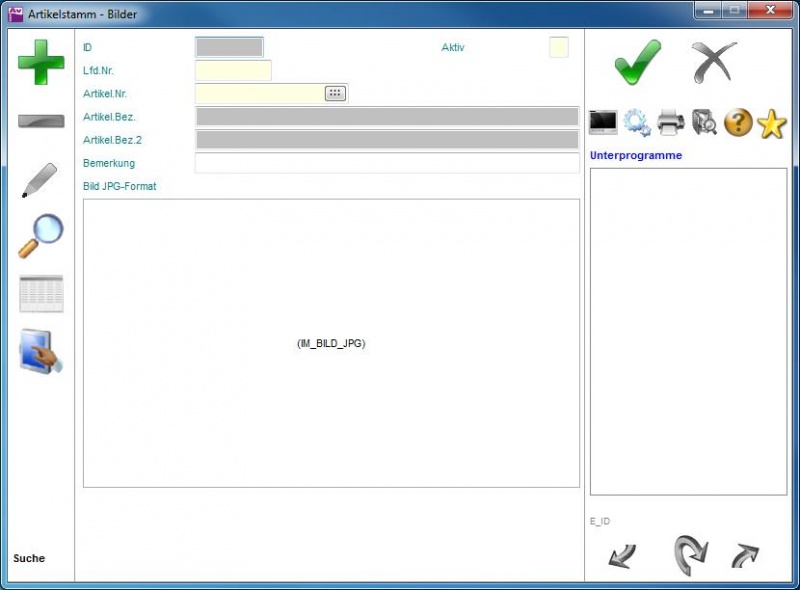Open search with the magnifying glass icon
The width and height of the screenshot is (800, 590).
(41, 236)
